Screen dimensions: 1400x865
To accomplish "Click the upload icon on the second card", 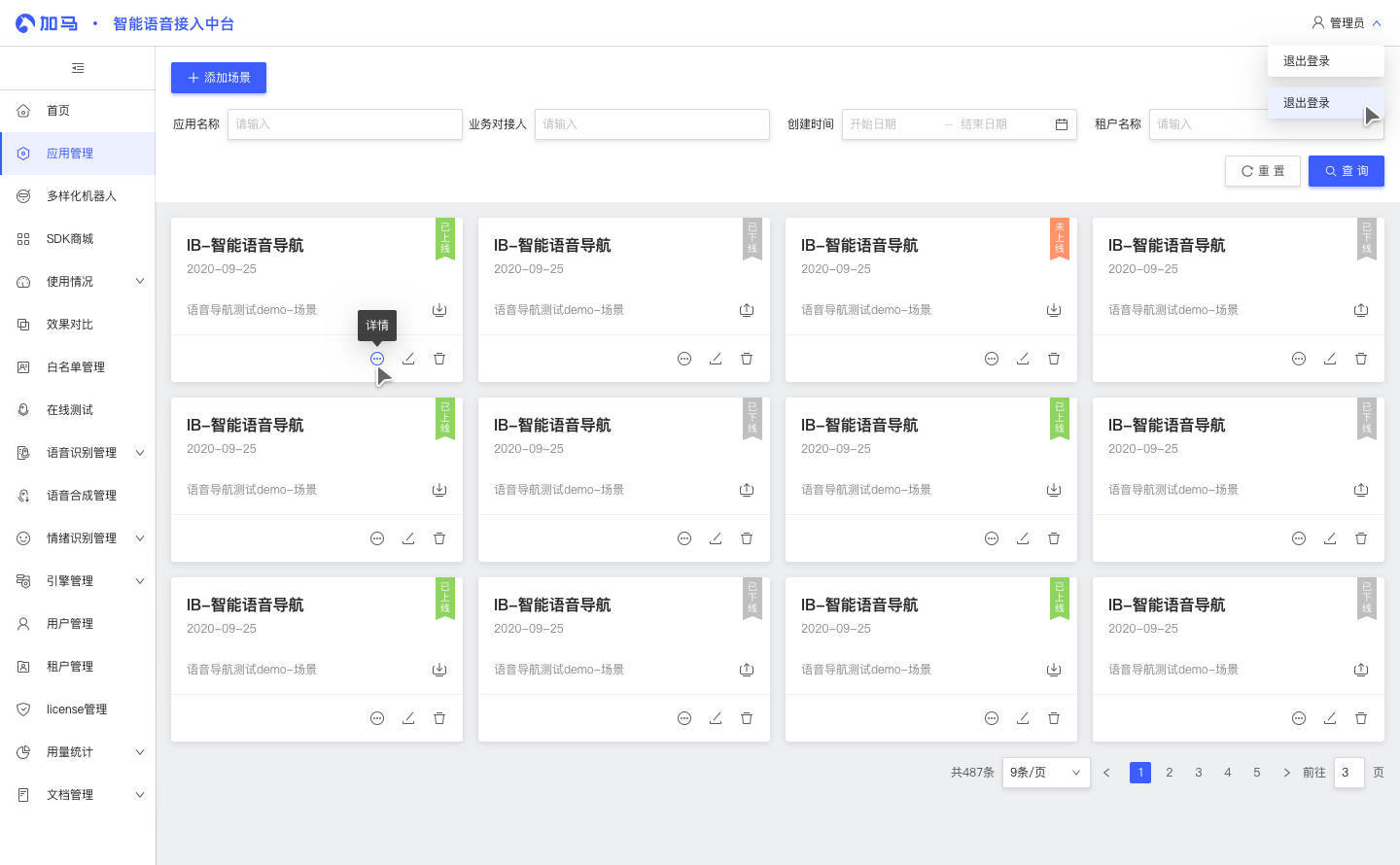I will 747,310.
